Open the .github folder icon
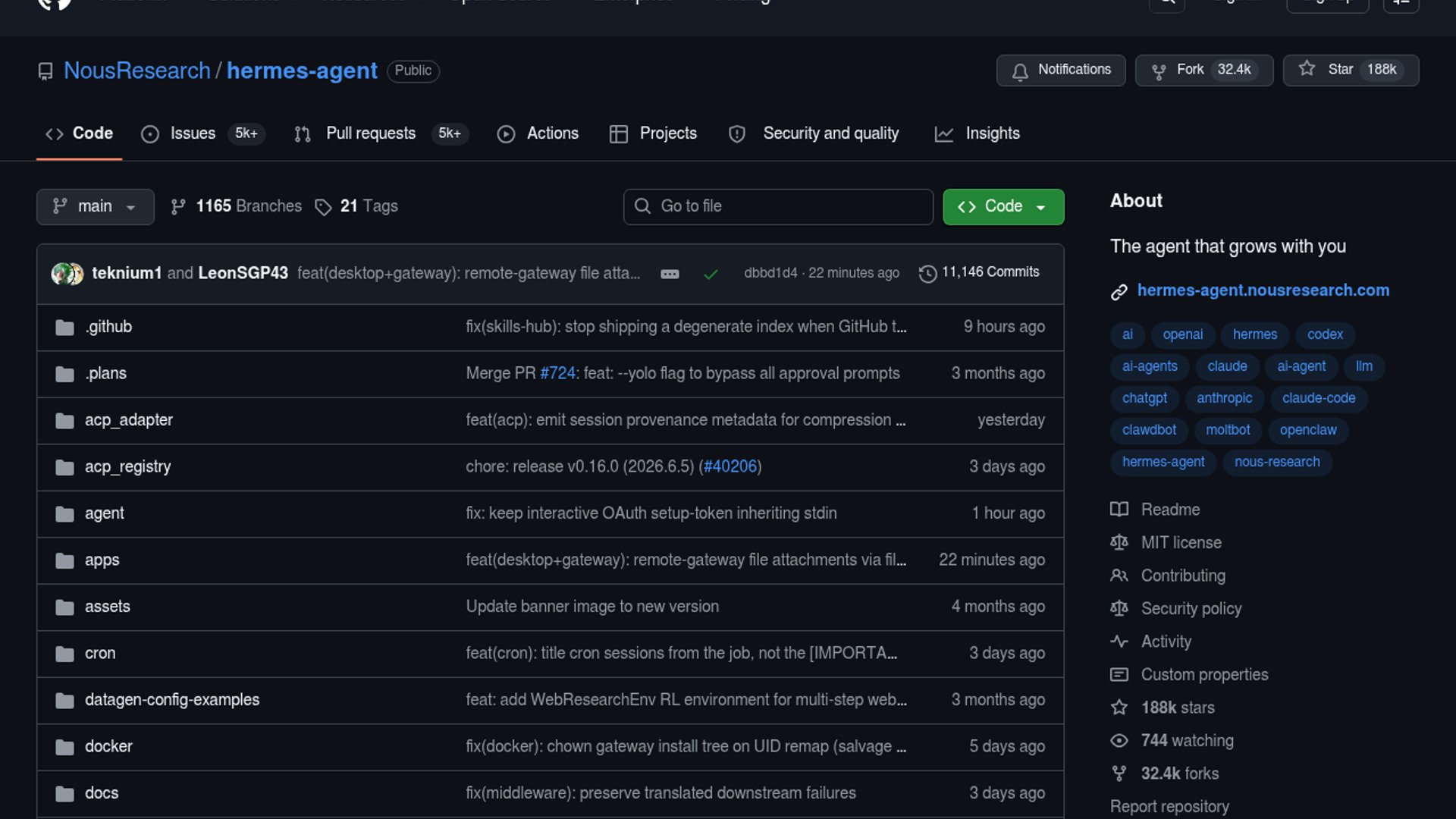 coord(64,328)
